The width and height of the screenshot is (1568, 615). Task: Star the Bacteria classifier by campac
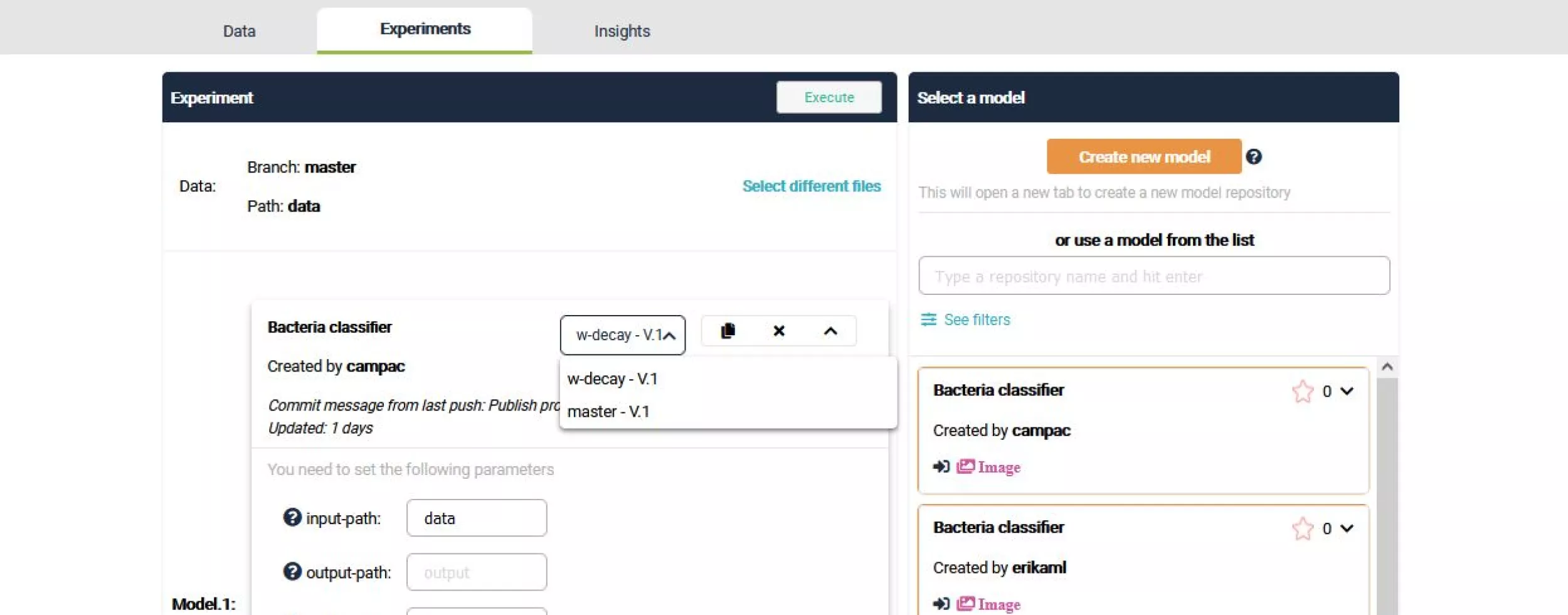click(1302, 392)
